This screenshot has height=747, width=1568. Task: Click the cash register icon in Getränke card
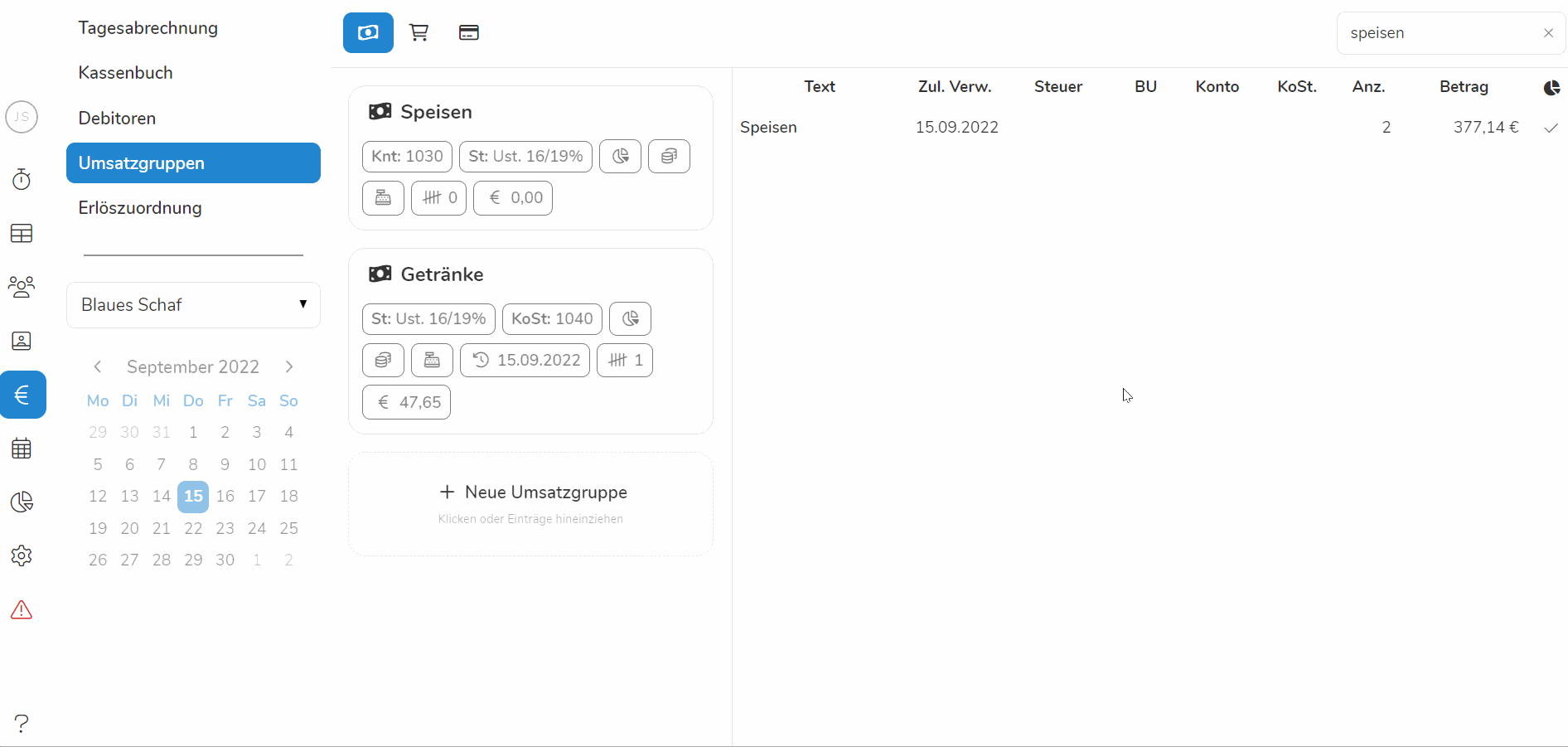tap(432, 360)
